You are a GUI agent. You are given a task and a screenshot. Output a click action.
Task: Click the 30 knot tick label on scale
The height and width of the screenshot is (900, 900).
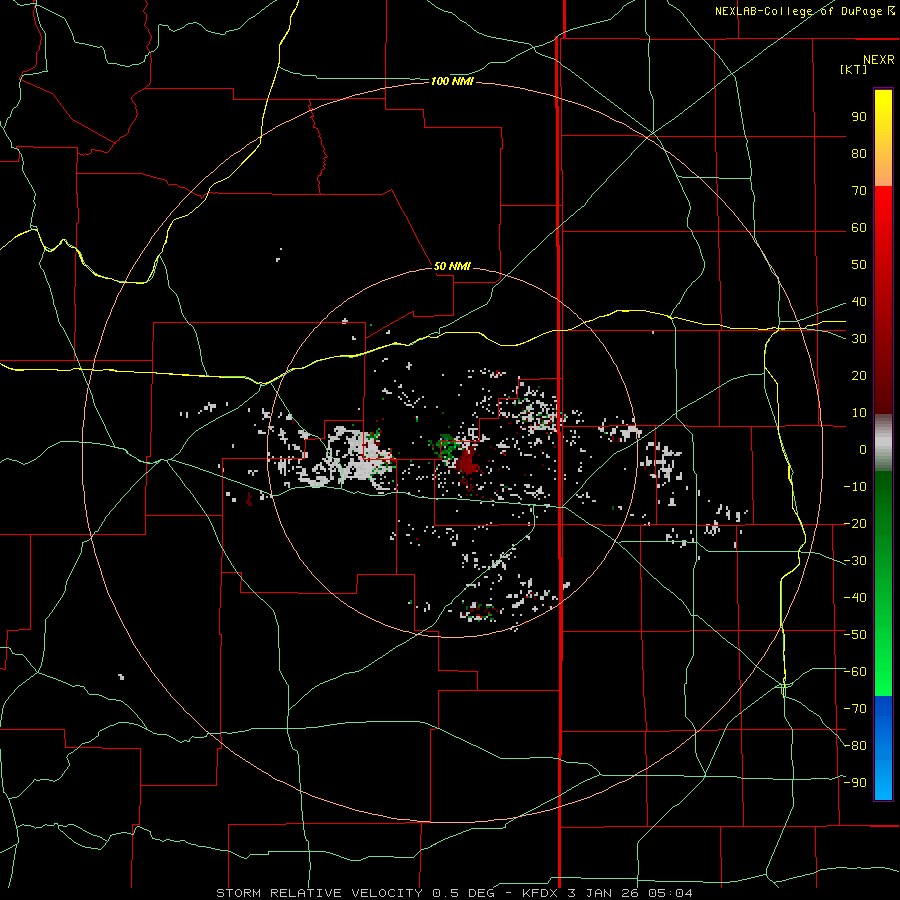[x=859, y=339]
